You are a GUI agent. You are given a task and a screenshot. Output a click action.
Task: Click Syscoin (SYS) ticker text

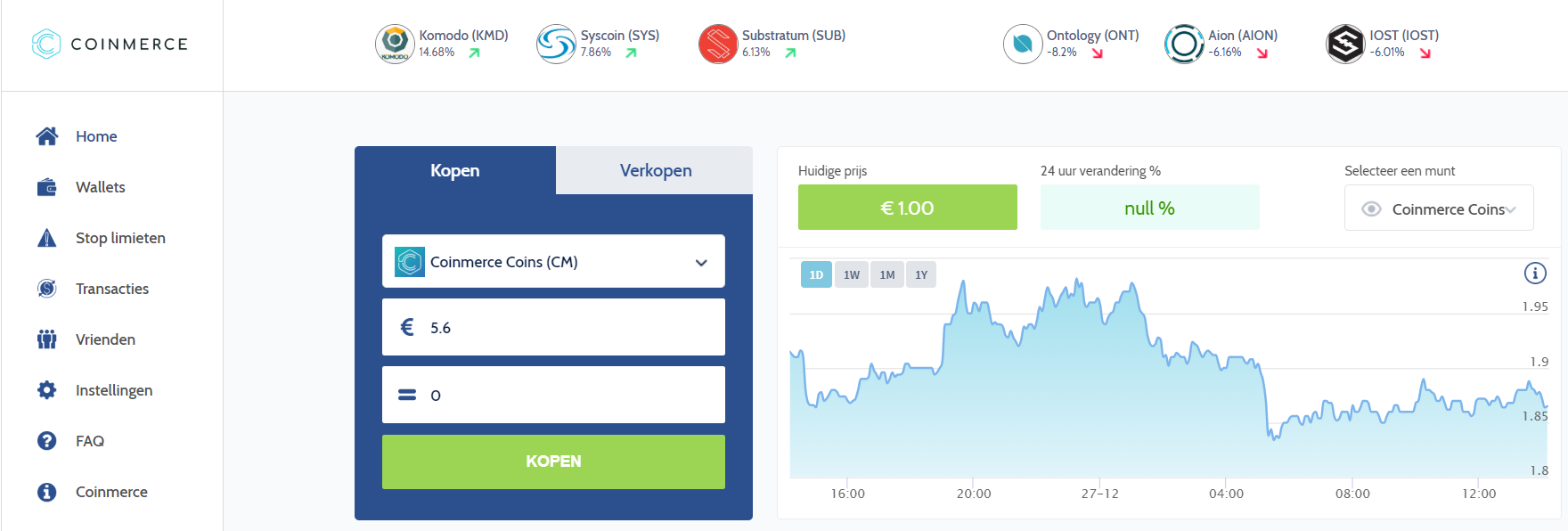(620, 36)
